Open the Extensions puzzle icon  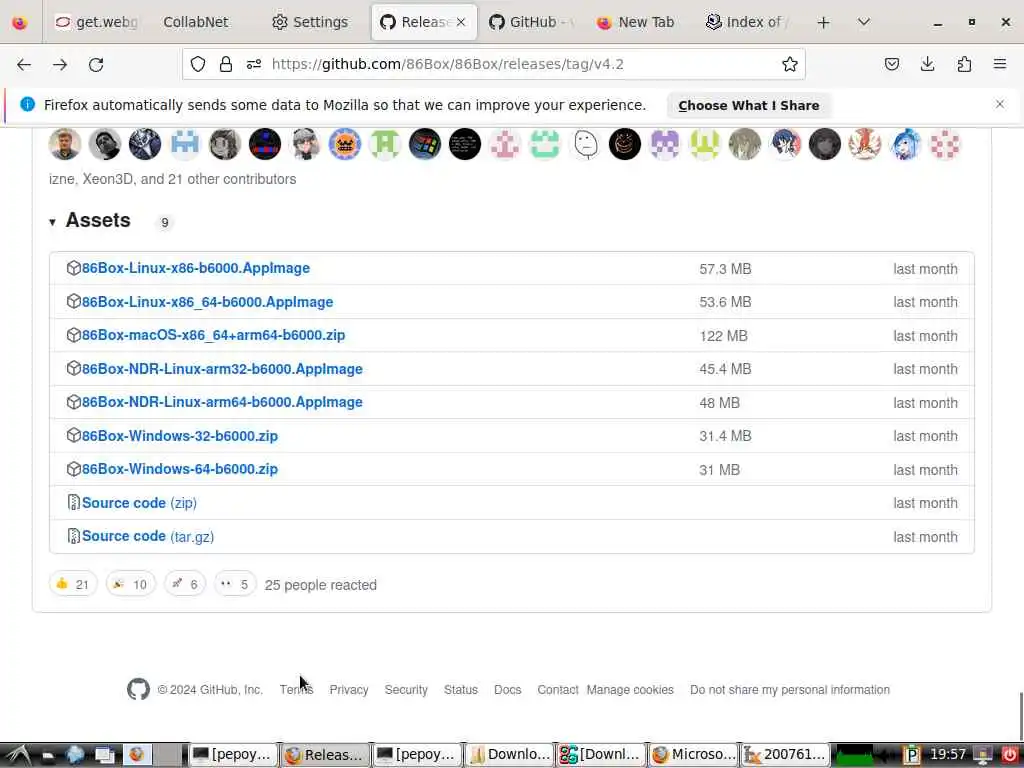pos(964,64)
